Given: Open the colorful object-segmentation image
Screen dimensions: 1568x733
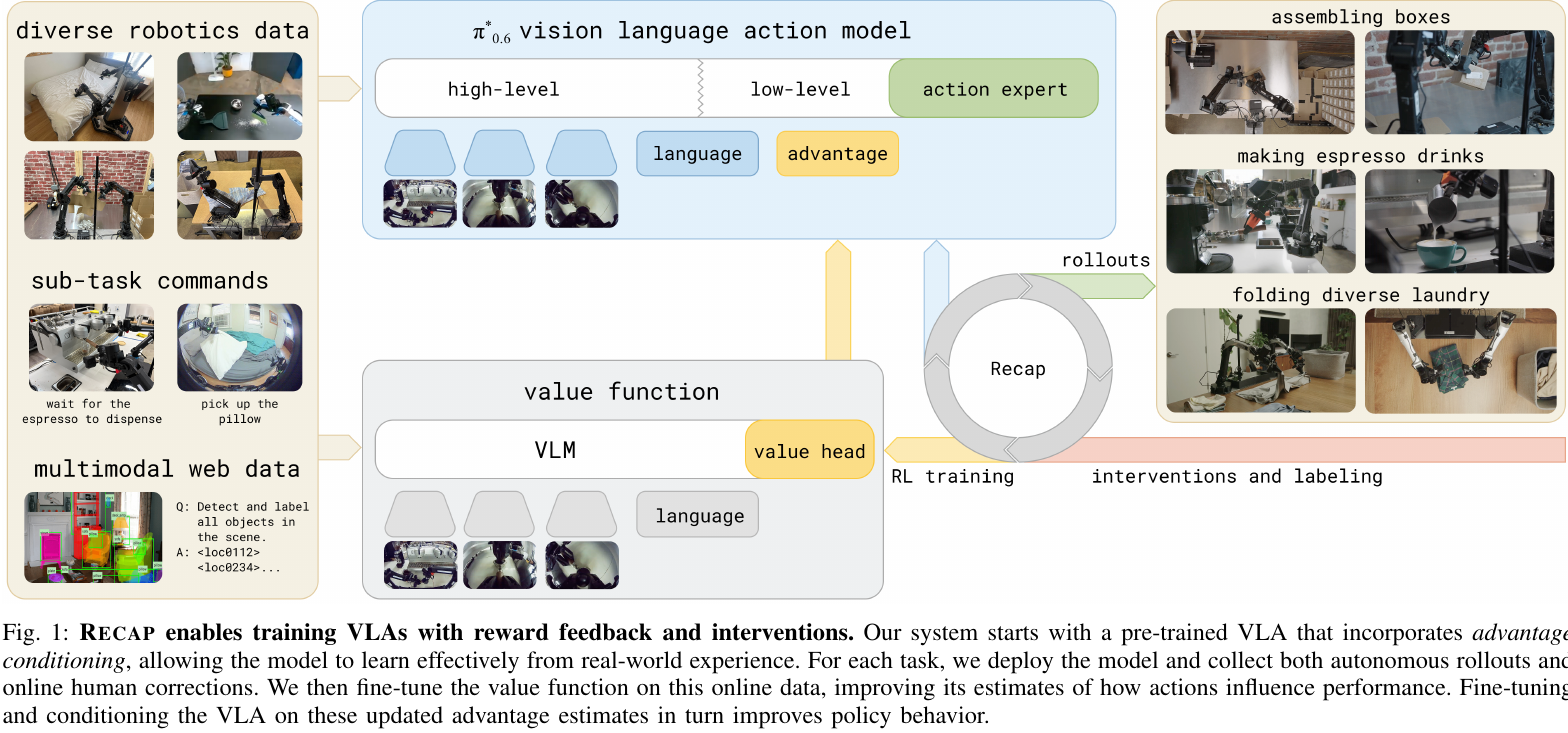Looking at the screenshot, I should click(93, 537).
